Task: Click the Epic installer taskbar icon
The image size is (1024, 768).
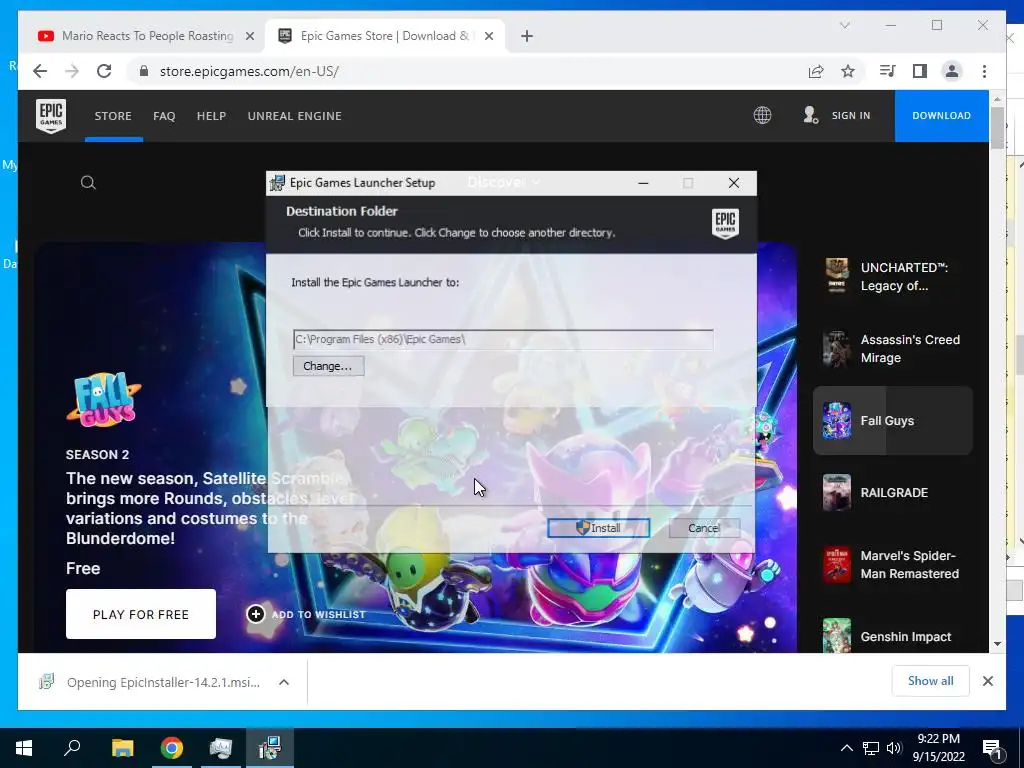Action: [270, 748]
